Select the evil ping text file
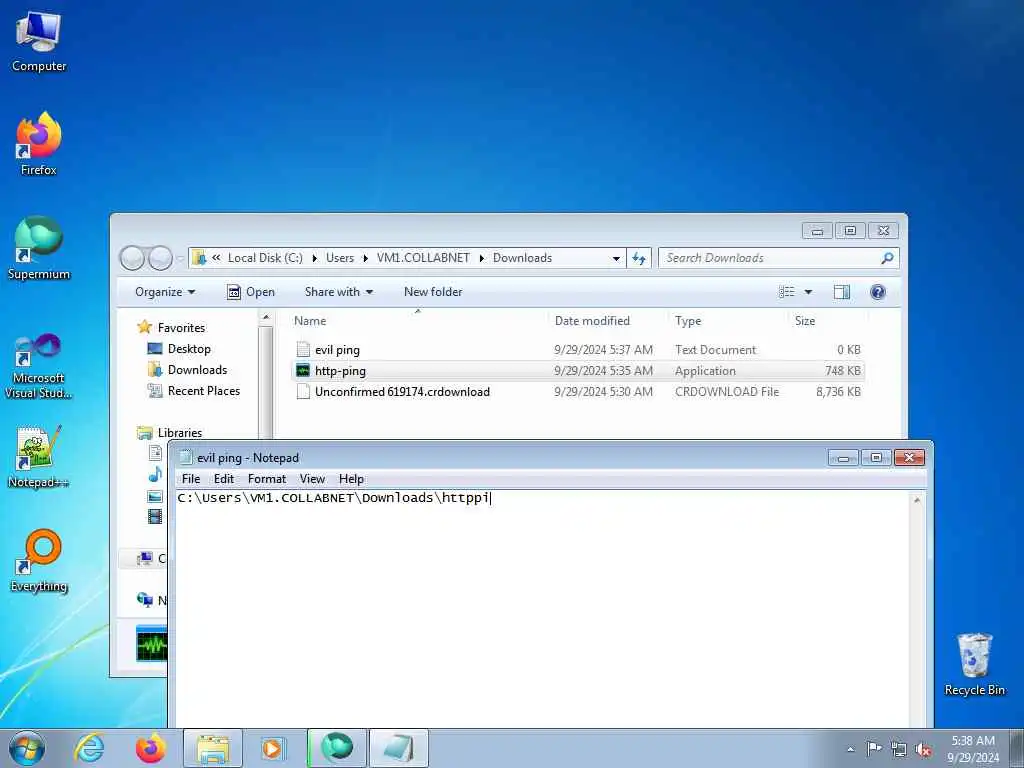The image size is (1024, 768). [578, 350]
